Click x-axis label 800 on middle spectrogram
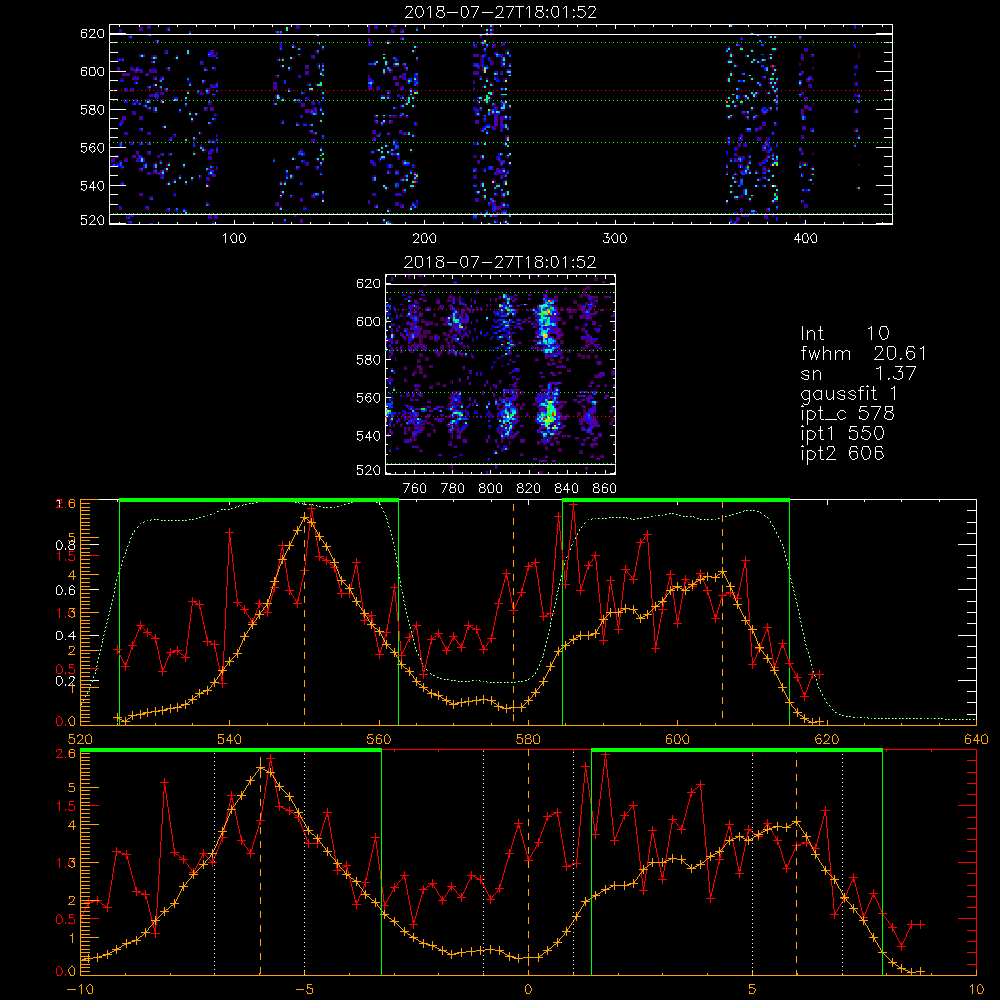Screen dimensions: 1000x1000 tap(490, 489)
